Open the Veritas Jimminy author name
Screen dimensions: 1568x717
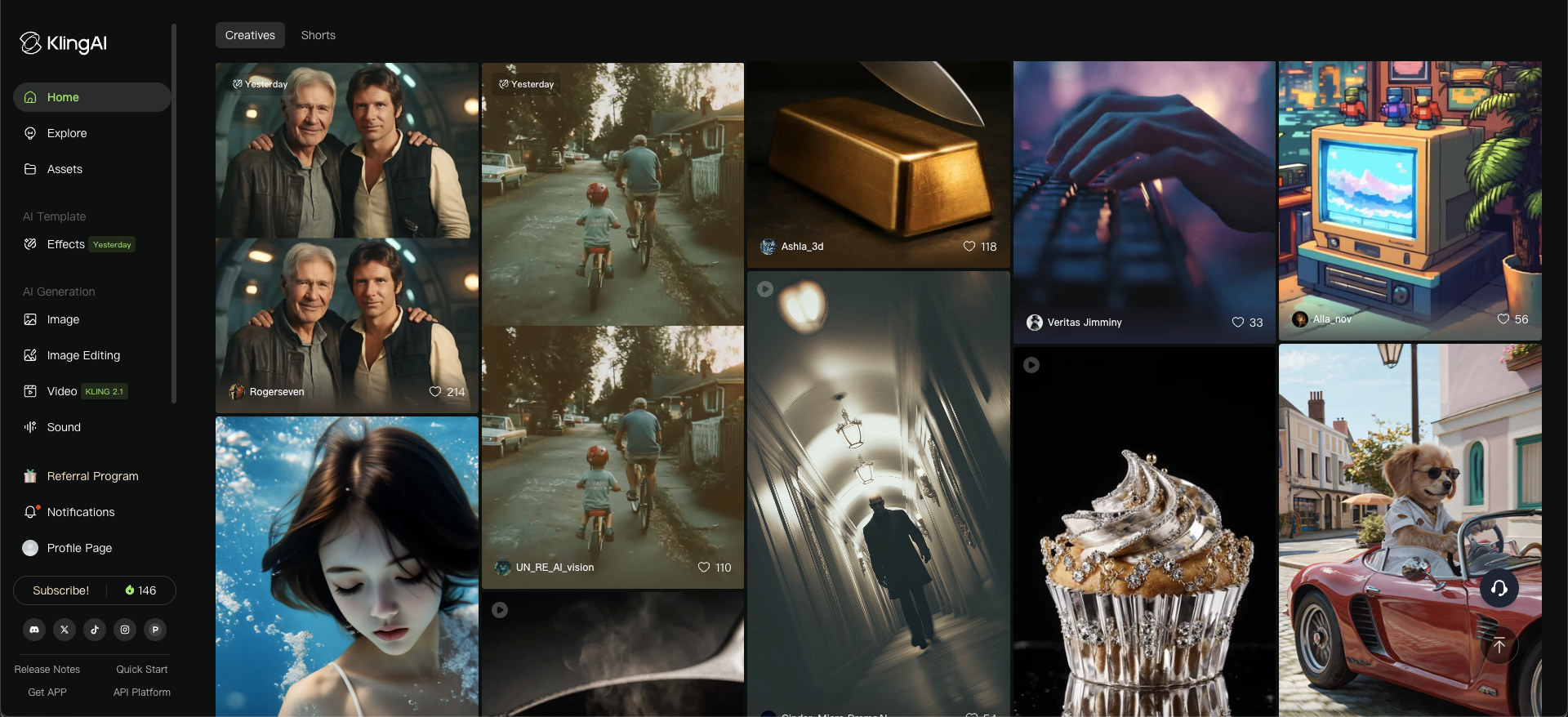(x=1085, y=323)
